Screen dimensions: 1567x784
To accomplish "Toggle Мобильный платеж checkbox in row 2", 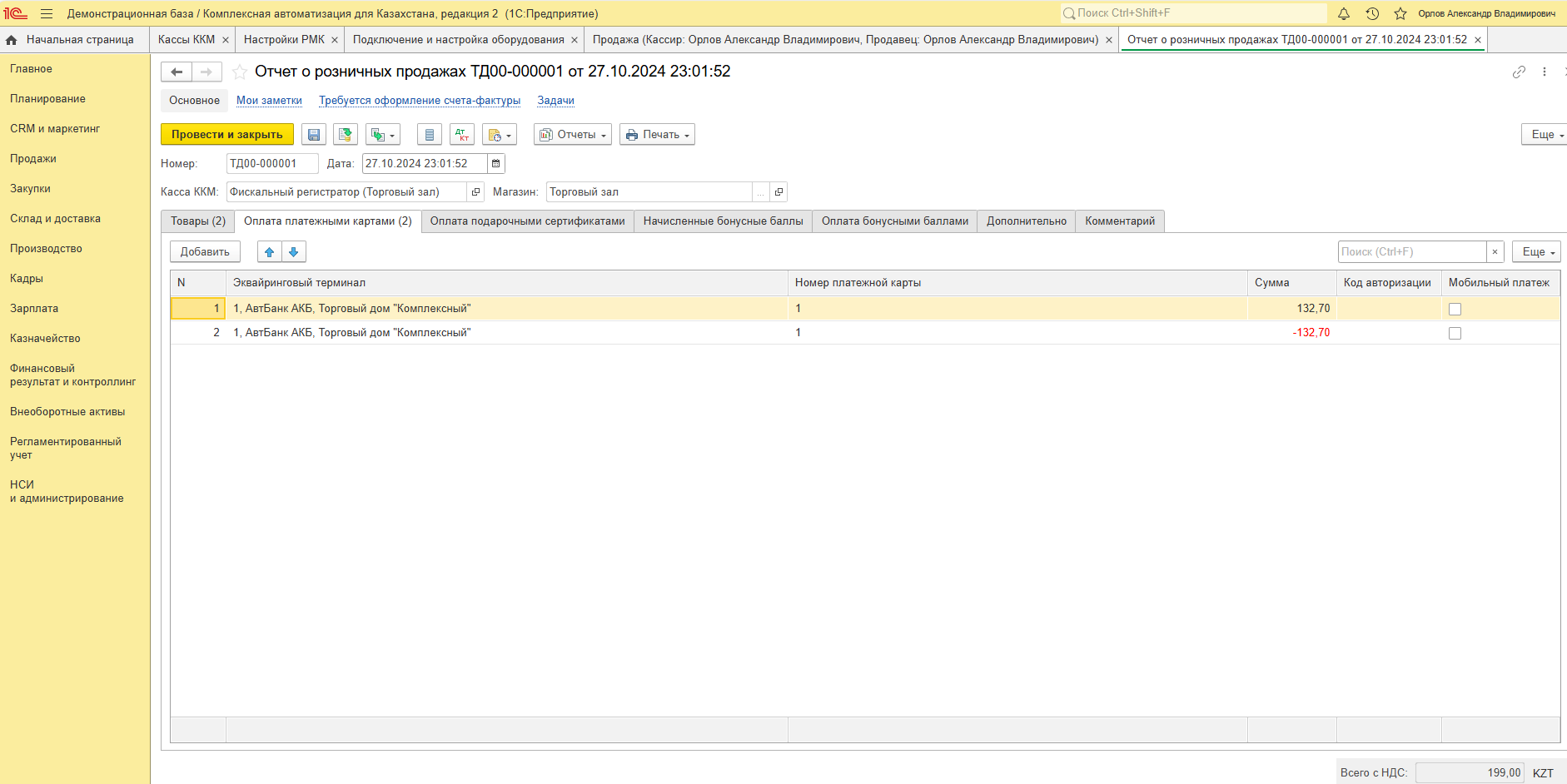I will coord(1455,333).
